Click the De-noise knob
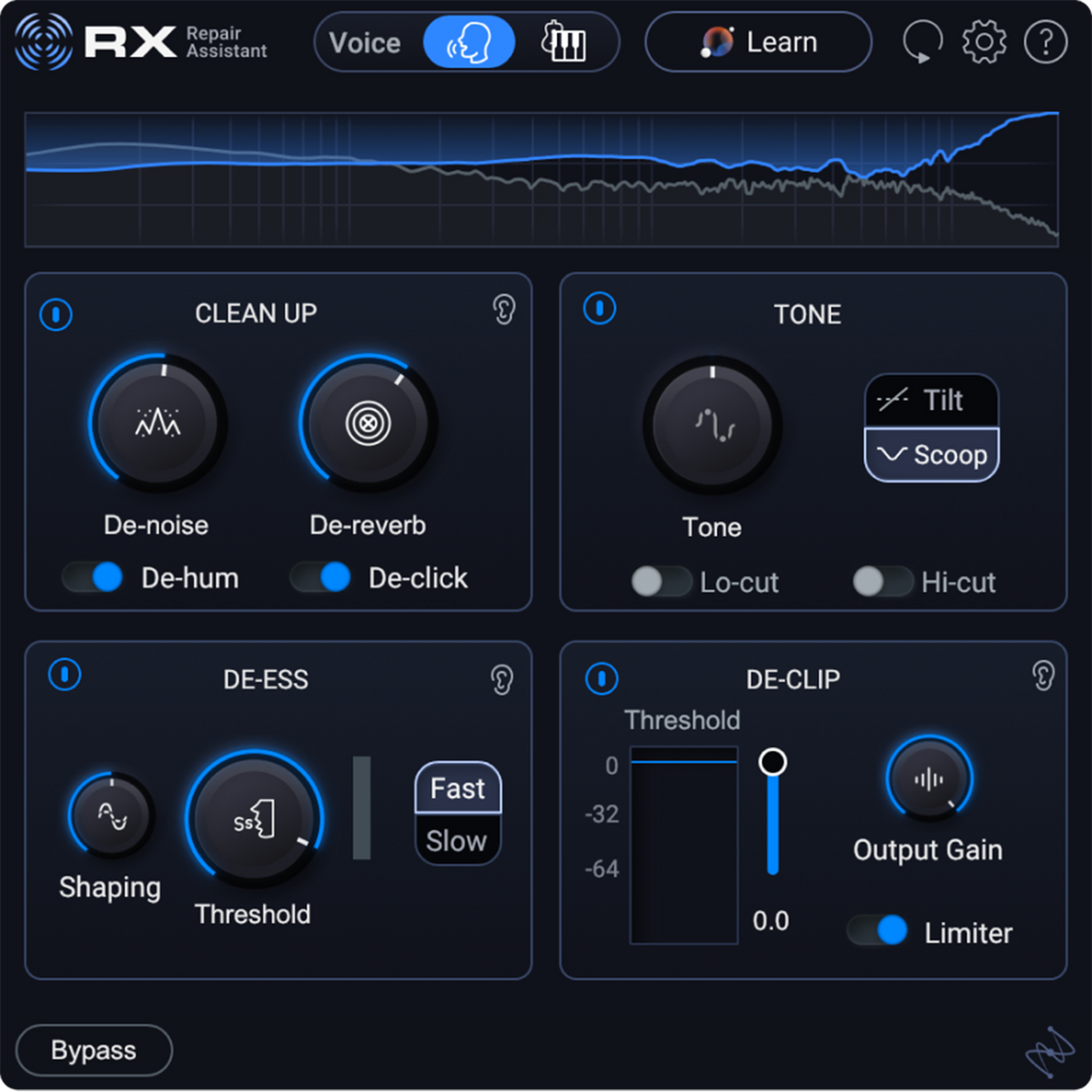Image resolution: width=1092 pixels, height=1092 pixels. [157, 423]
